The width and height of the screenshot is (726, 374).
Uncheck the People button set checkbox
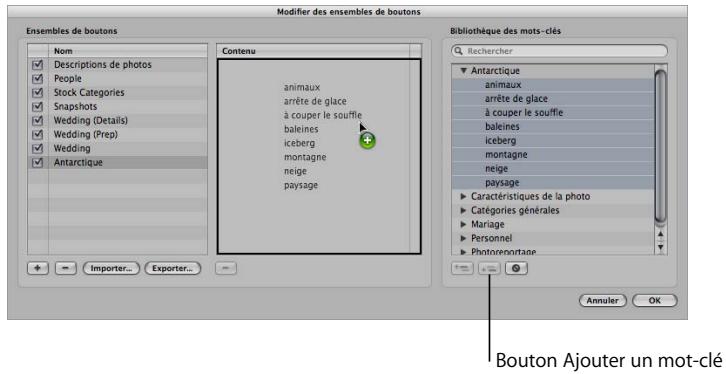point(38,79)
